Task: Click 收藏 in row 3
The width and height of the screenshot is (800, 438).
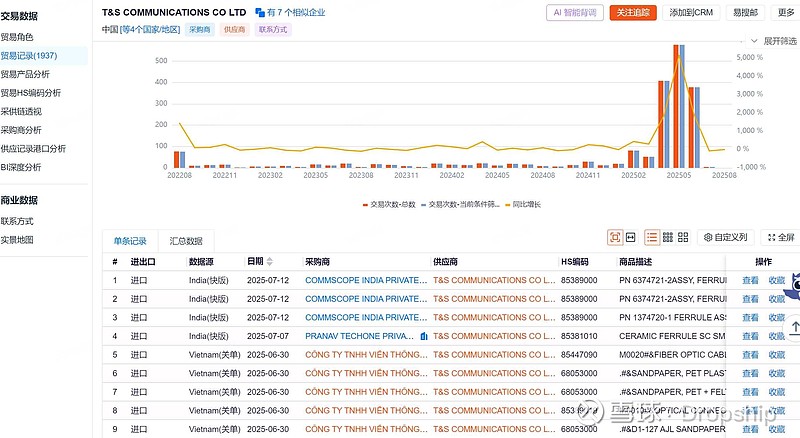Action: pyautogui.click(x=777, y=318)
